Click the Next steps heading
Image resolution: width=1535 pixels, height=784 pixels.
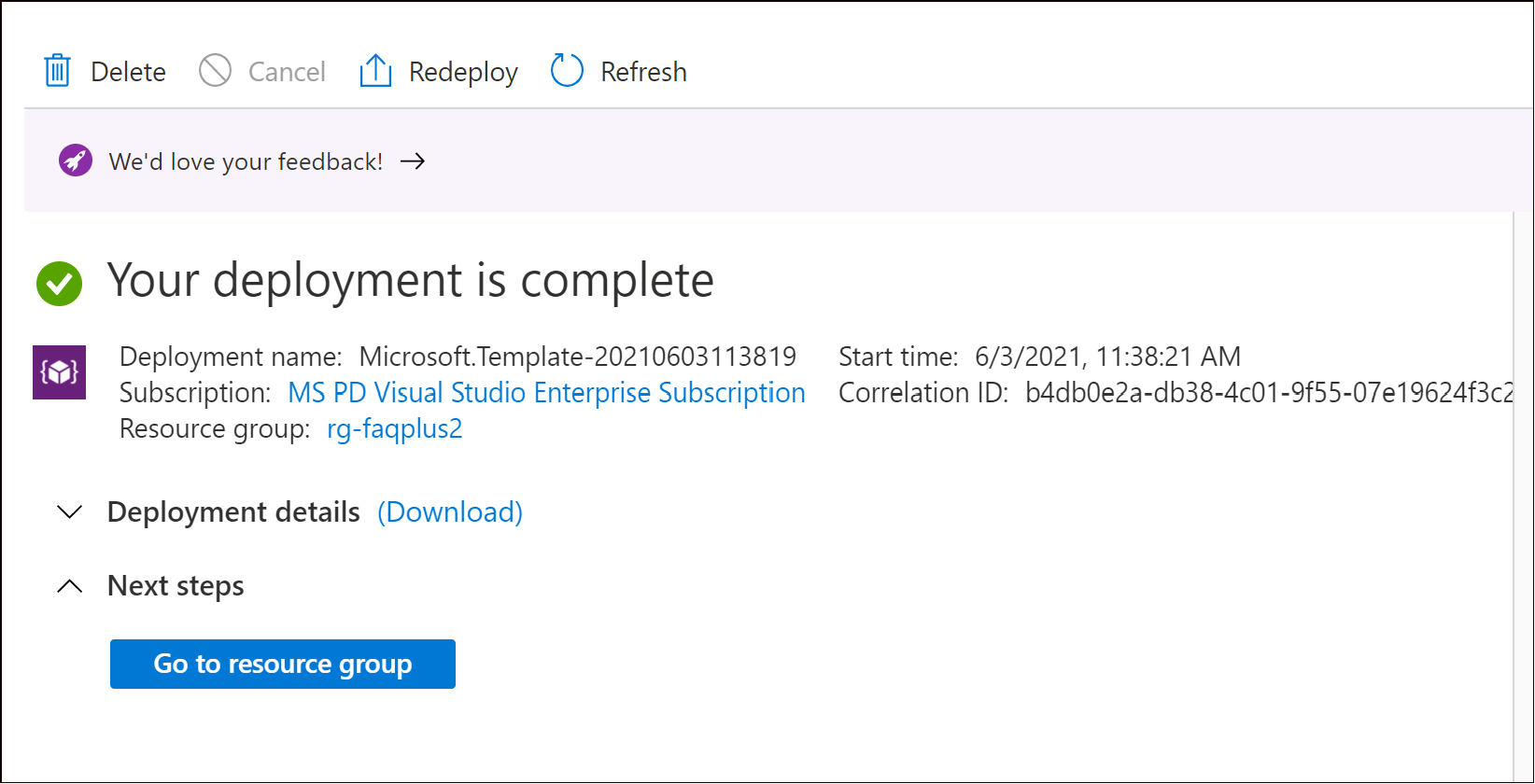176,586
